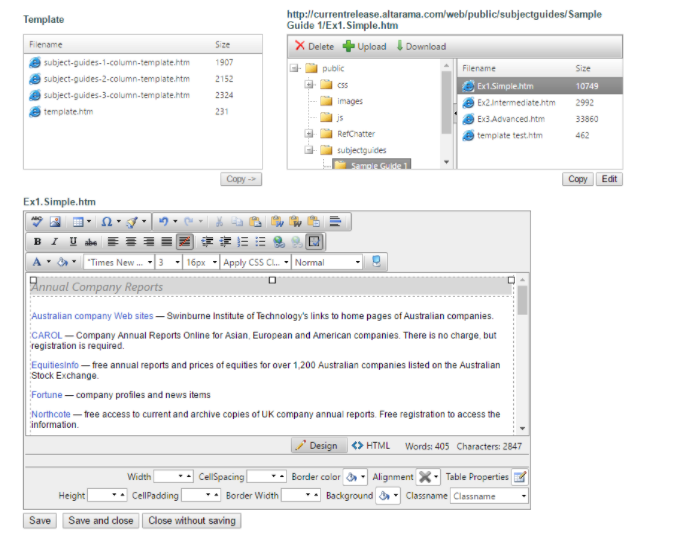Screen dimensions: 693x557
Task: Toggle strikethrough formatting
Action: [91, 242]
